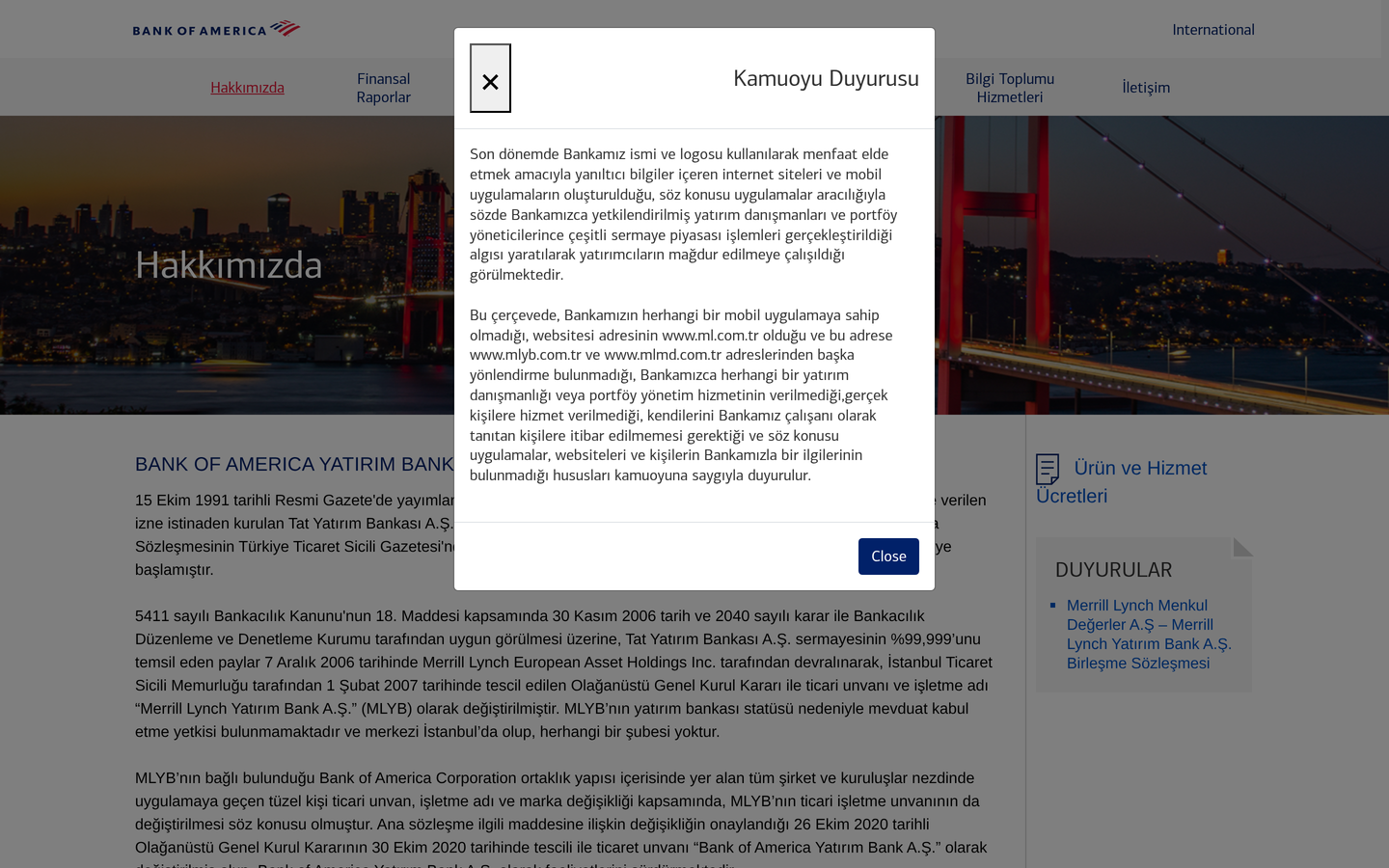Open the Finansal Raporlar menu
Viewport: 1389px width, 868px height.
[383, 88]
